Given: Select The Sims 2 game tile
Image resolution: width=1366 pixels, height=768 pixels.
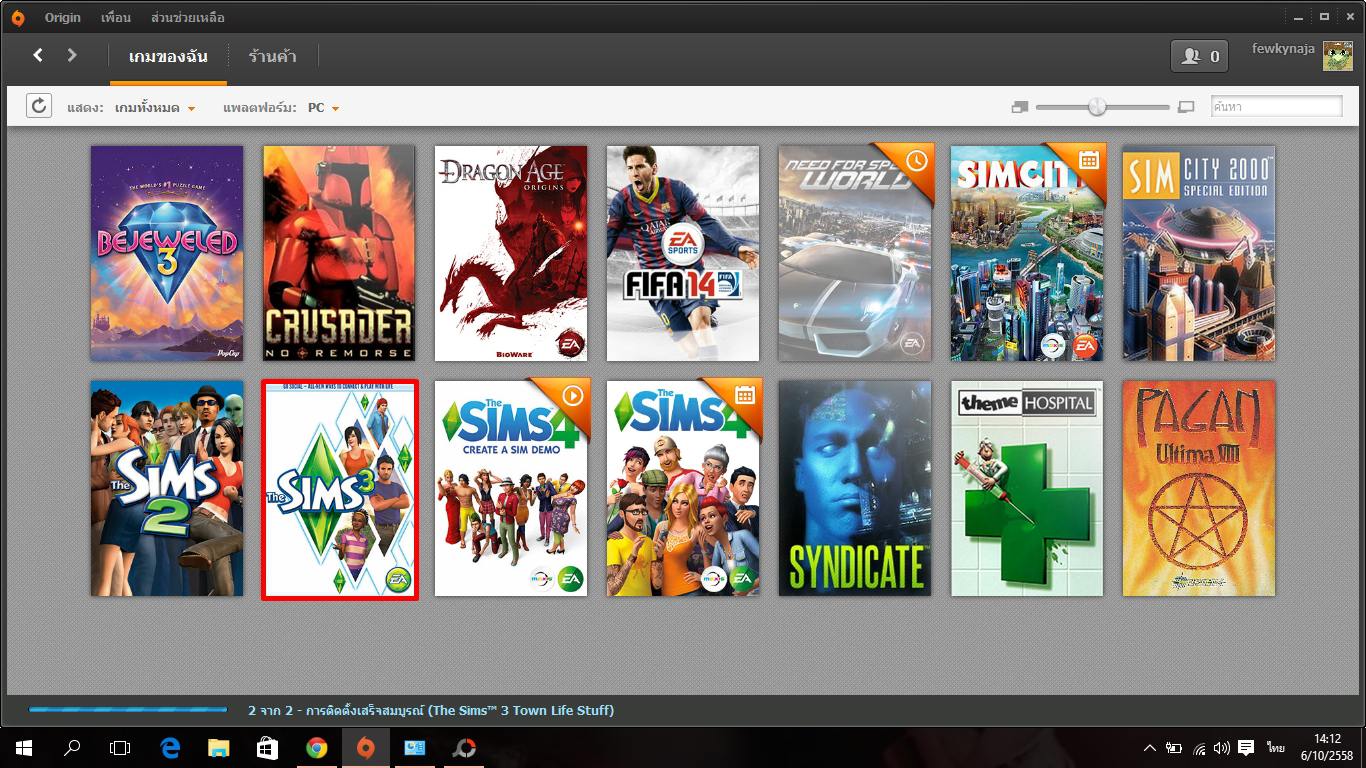Looking at the screenshot, I should pyautogui.click(x=167, y=488).
